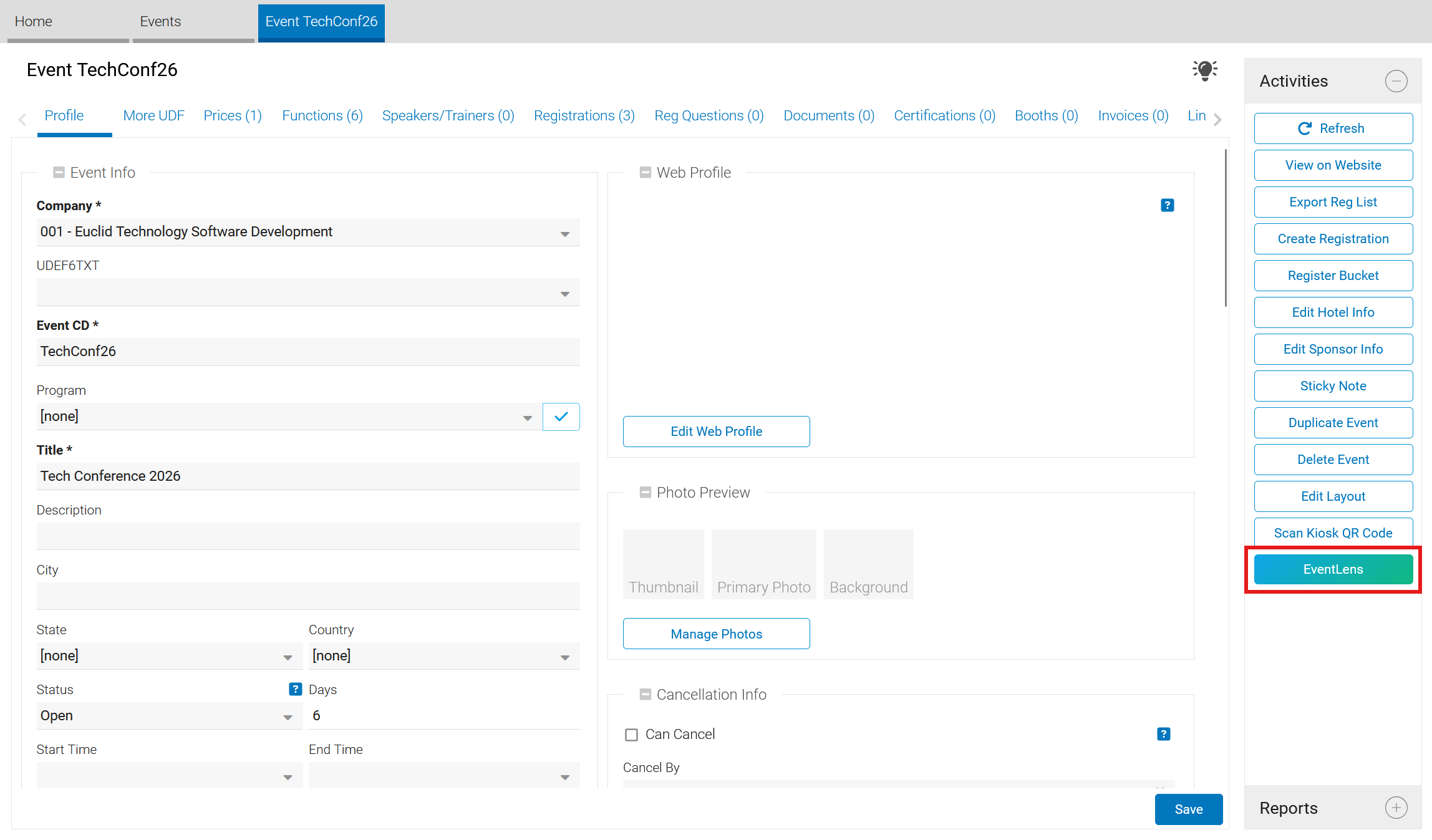Click the form's vertical scrollbar
1432x840 pixels.
click(x=1226, y=228)
